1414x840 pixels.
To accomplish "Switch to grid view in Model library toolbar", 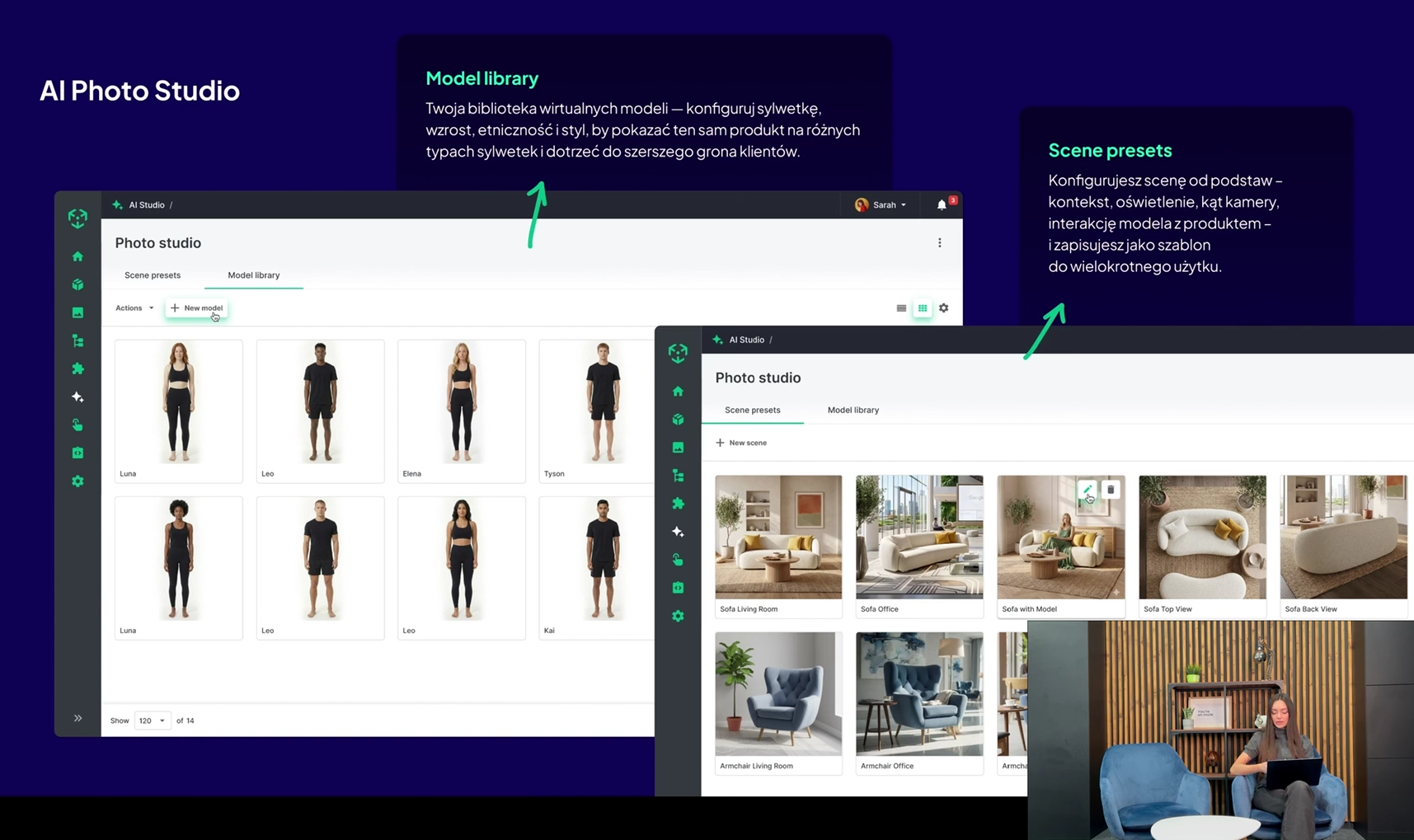I will tap(923, 308).
